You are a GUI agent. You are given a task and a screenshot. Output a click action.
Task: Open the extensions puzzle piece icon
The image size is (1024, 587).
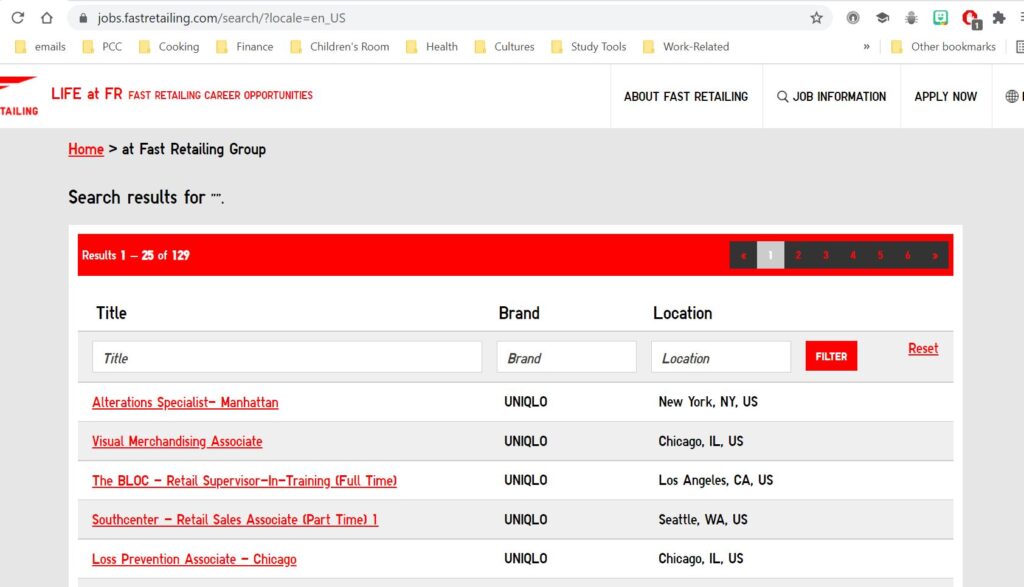999,18
